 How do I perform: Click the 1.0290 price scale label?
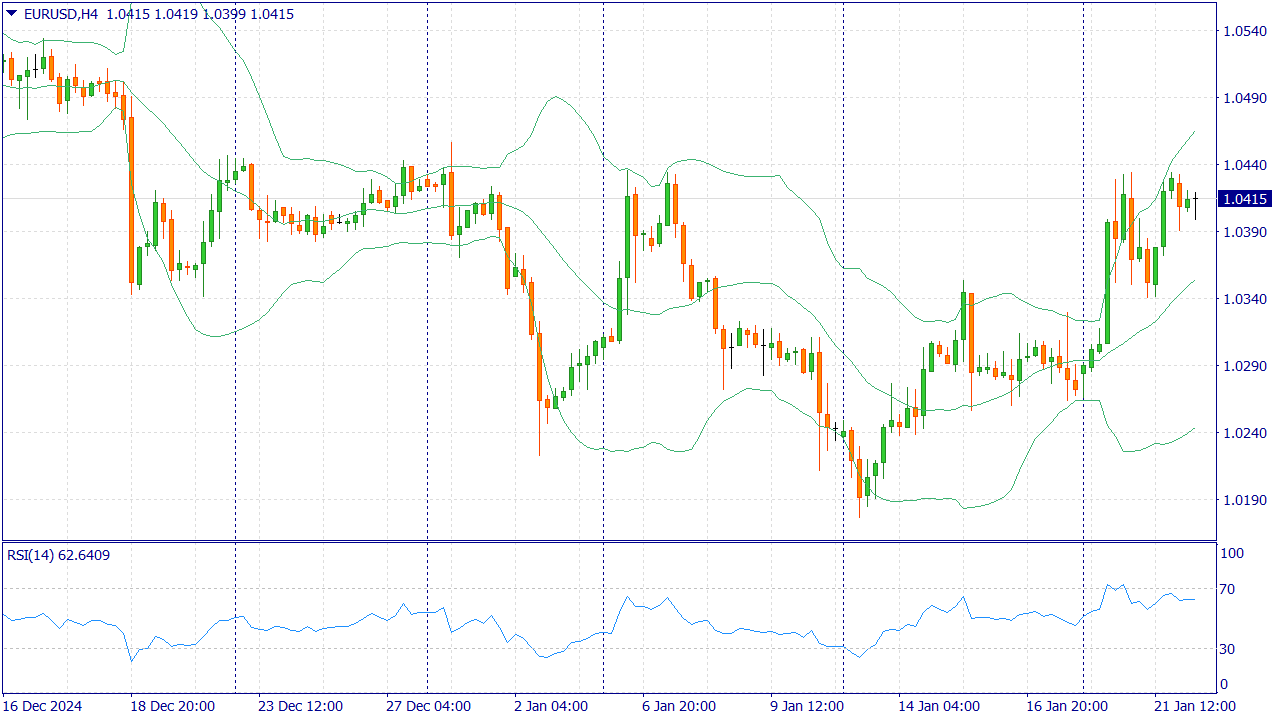[x=1245, y=366]
